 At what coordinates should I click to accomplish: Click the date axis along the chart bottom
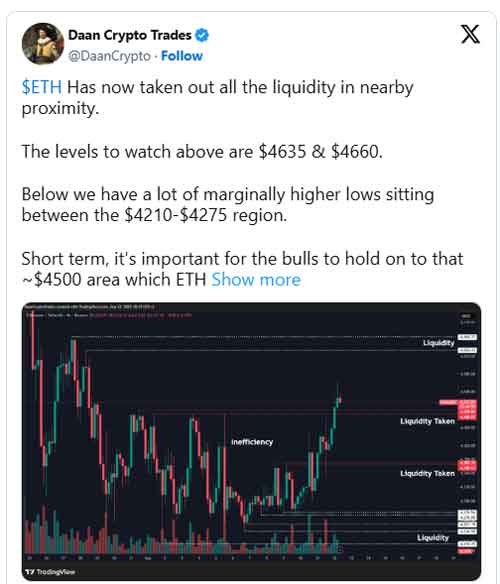(240, 558)
